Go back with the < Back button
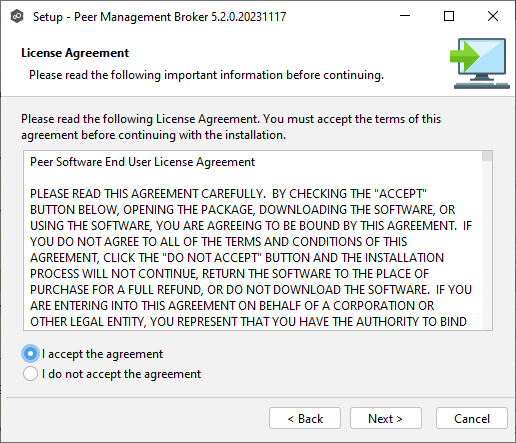Viewport: 516px width, 443px height. tap(305, 418)
